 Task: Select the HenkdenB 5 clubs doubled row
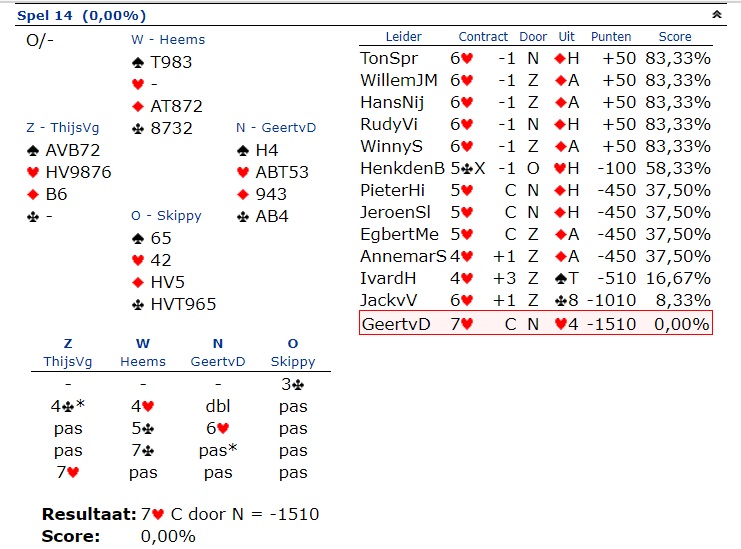[x=535, y=168]
